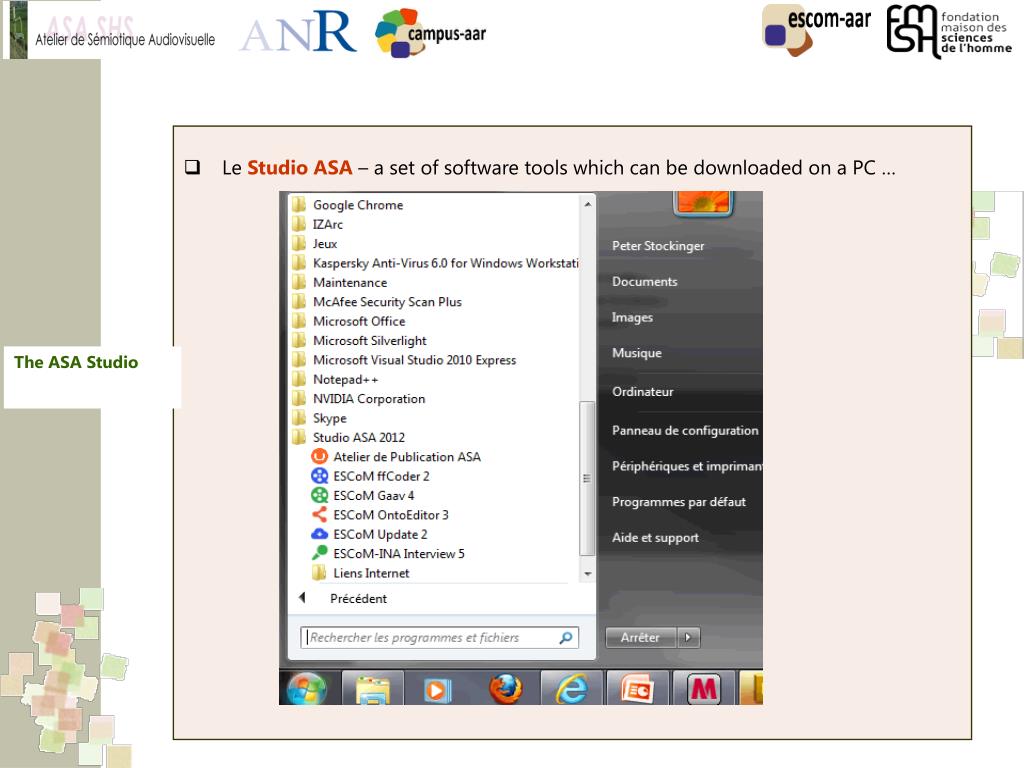Viewport: 1024px width, 768px height.
Task: Open PowerPoint from the taskbar
Action: click(x=637, y=689)
